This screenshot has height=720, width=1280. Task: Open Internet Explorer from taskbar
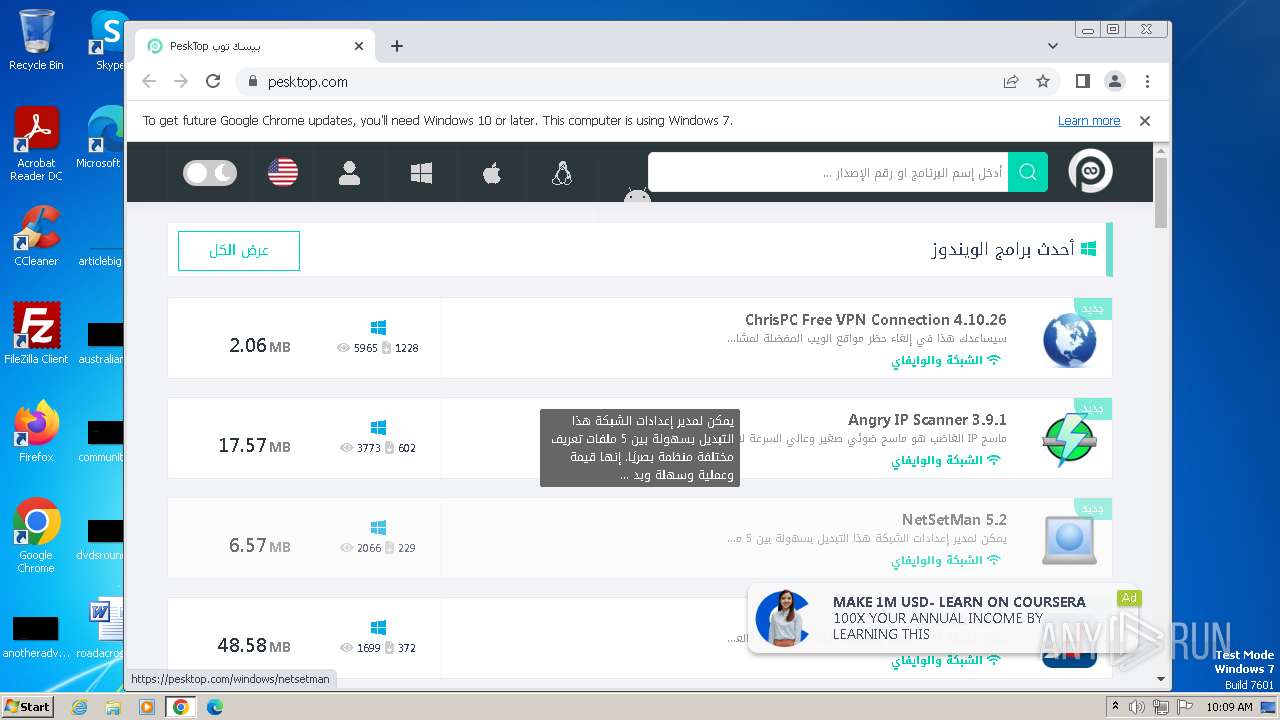click(x=80, y=707)
